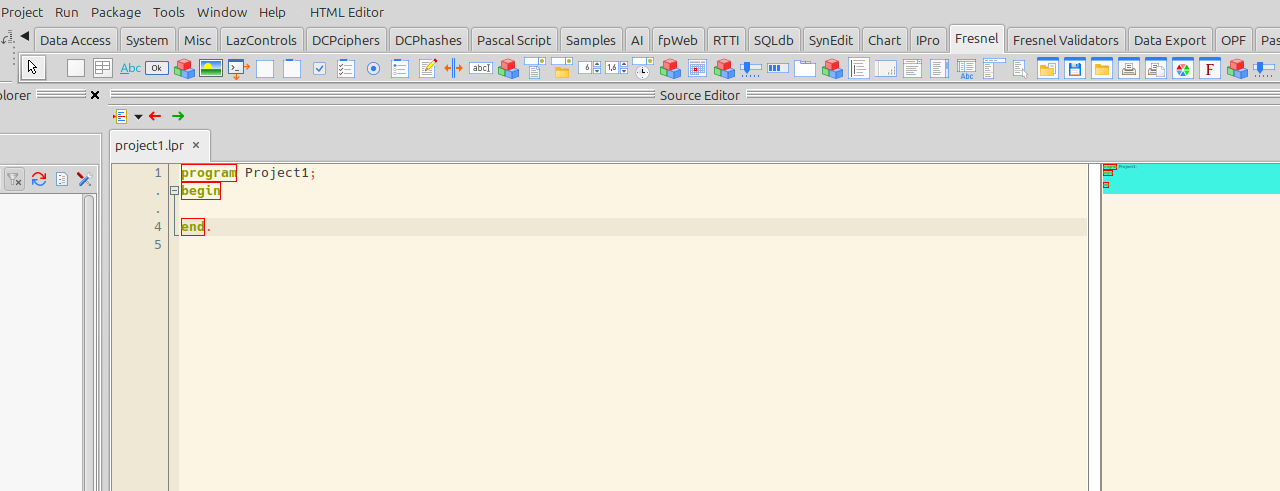Image resolution: width=1280 pixels, height=491 pixels.
Task: Click the code minimap overview
Action: pyautogui.click(x=1191, y=179)
